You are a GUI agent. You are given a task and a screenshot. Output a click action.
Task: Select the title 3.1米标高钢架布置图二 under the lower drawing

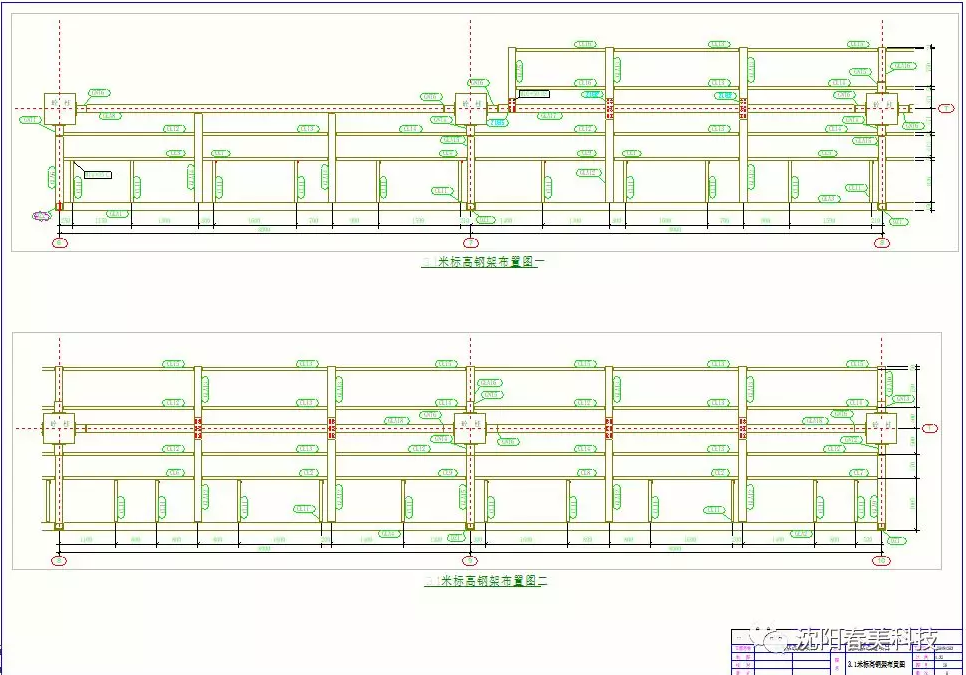485,580
